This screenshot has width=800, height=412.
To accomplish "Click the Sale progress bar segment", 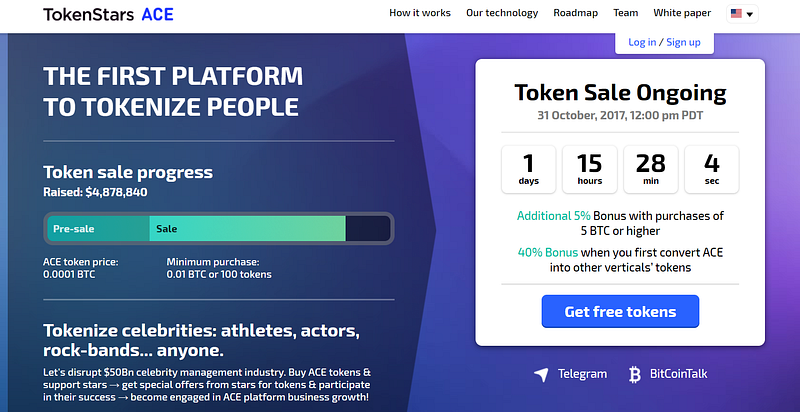I will click(x=247, y=228).
